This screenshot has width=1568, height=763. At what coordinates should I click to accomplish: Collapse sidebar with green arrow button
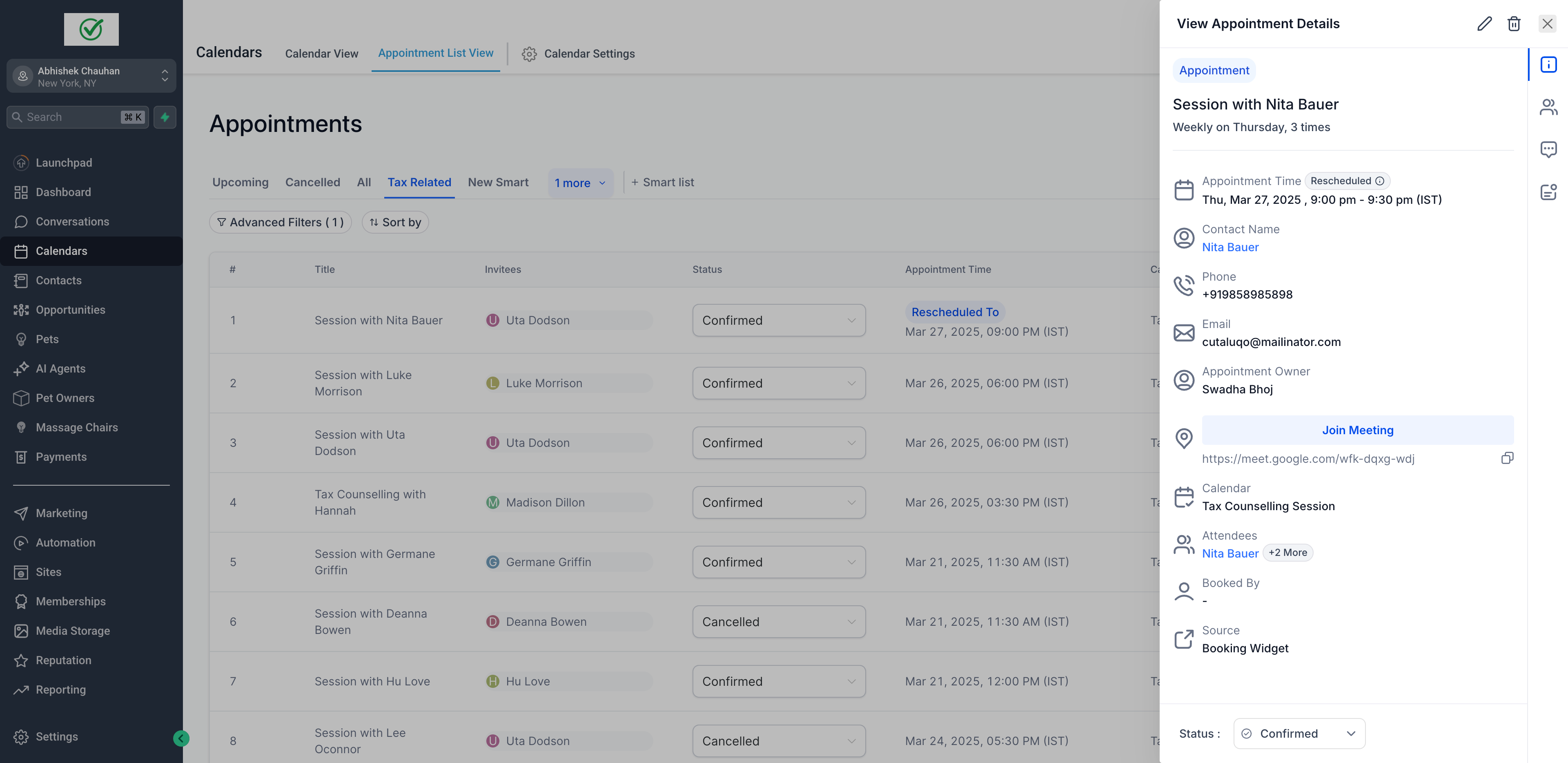coord(181,738)
